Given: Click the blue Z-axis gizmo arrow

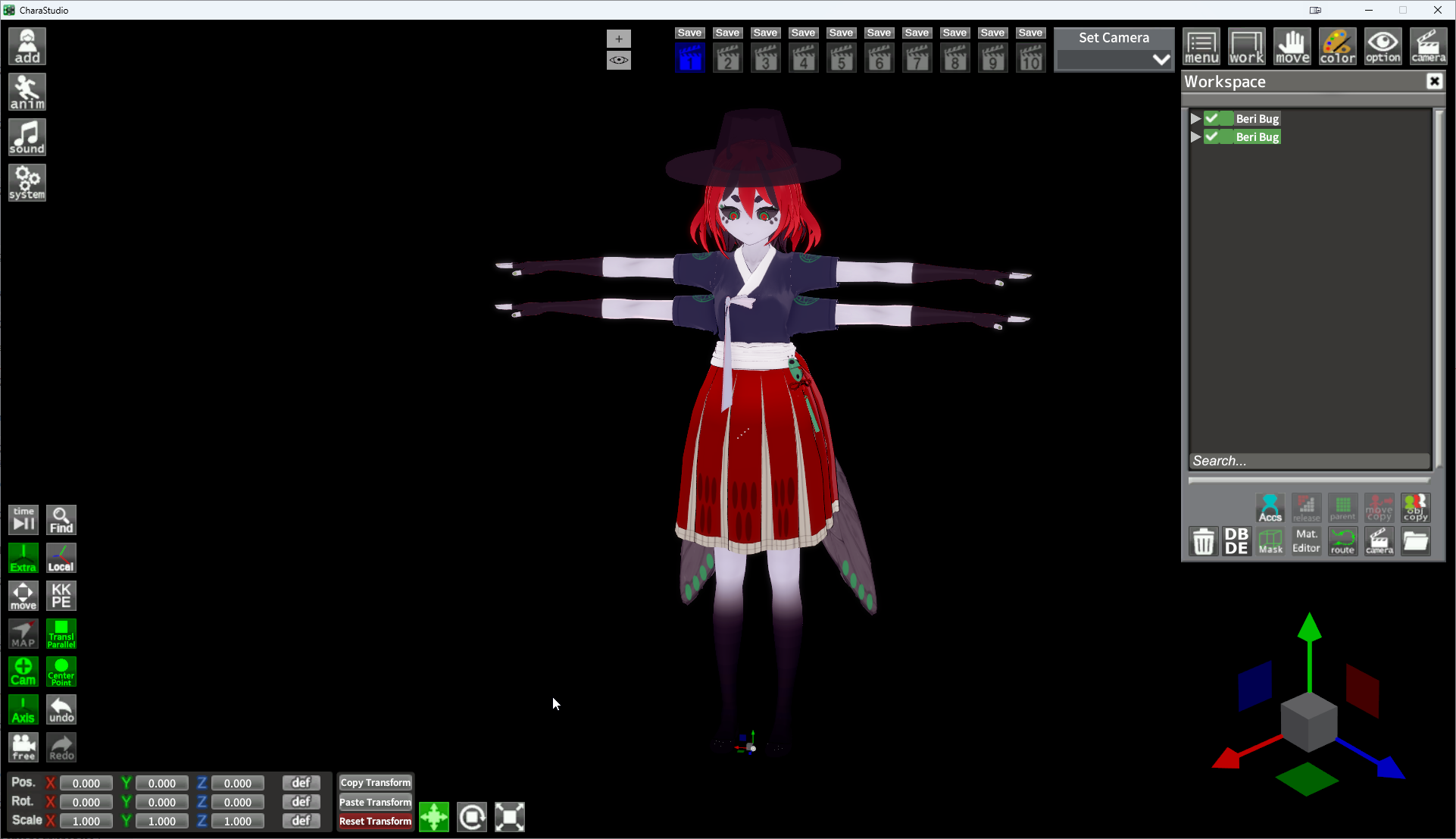Looking at the screenshot, I should pyautogui.click(x=1390, y=767).
